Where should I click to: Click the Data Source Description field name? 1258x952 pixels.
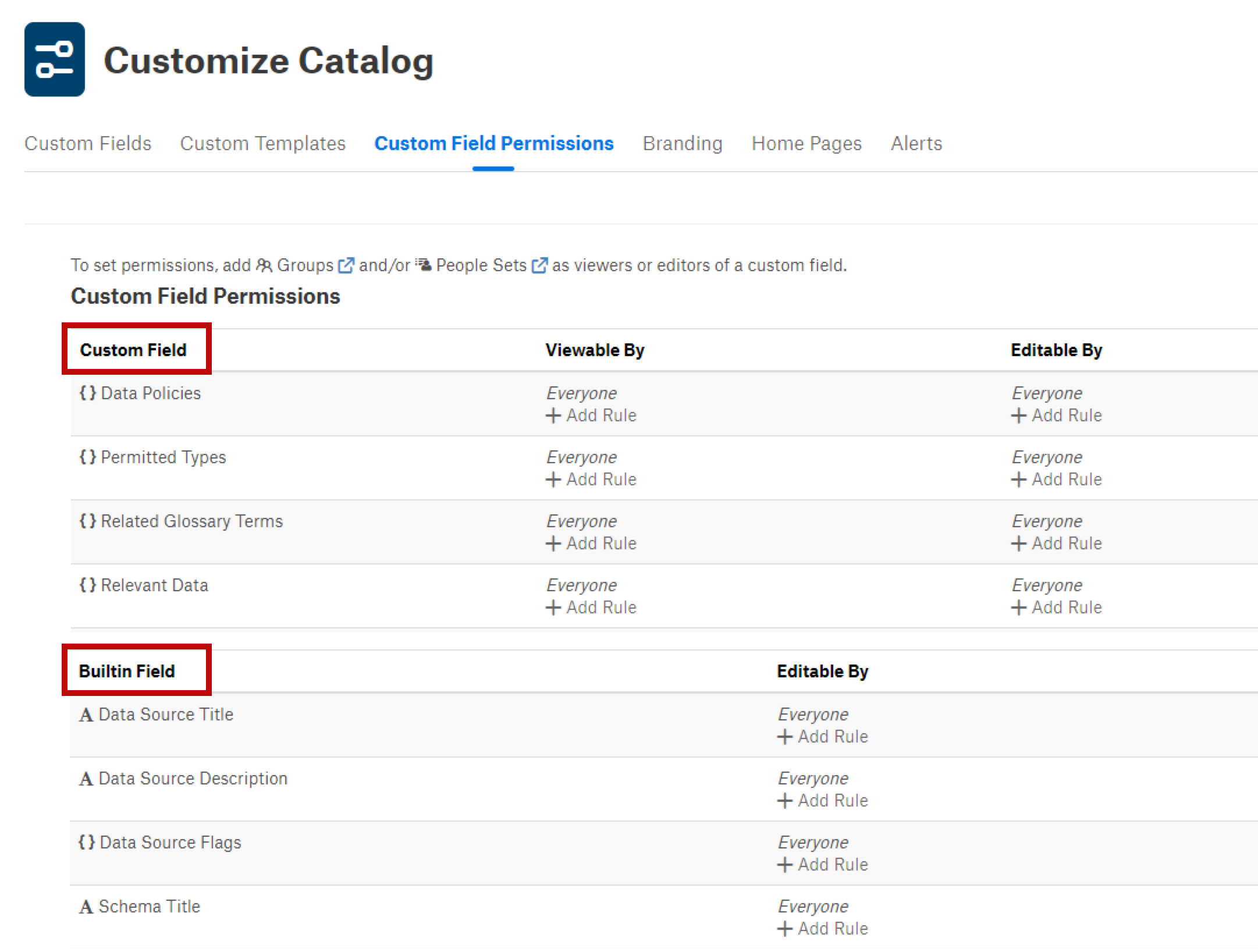tap(193, 779)
